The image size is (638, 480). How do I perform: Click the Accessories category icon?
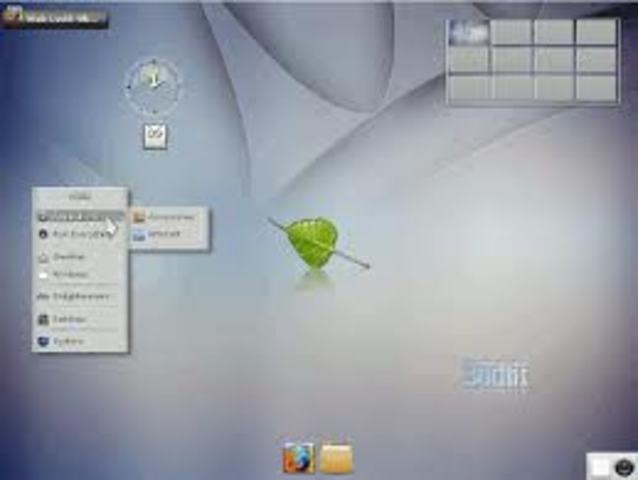tap(139, 217)
